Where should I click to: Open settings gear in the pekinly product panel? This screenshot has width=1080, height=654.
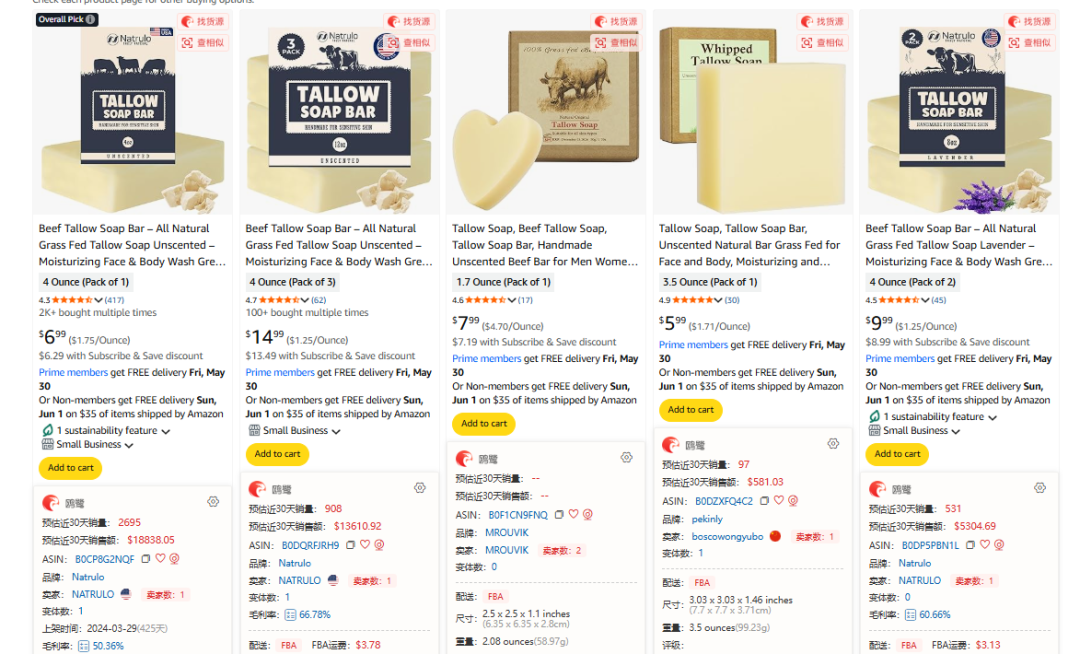click(x=833, y=443)
